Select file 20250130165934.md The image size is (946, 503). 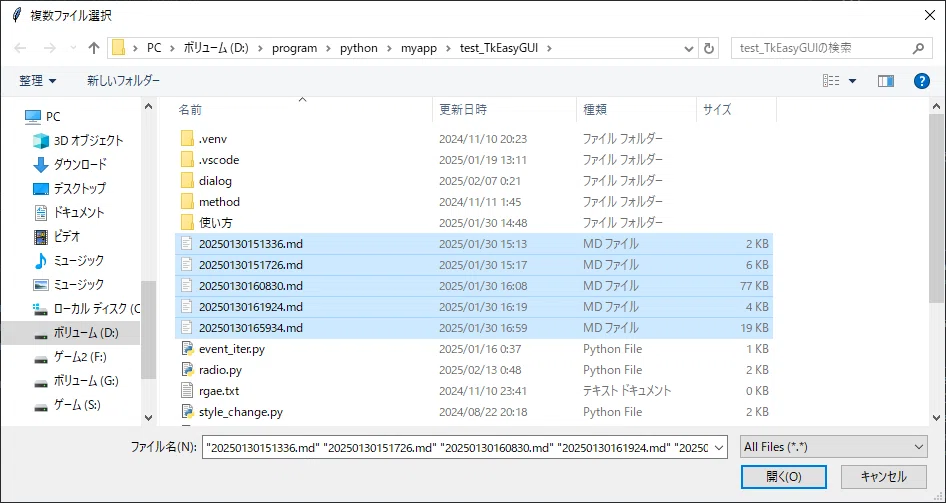click(474, 328)
